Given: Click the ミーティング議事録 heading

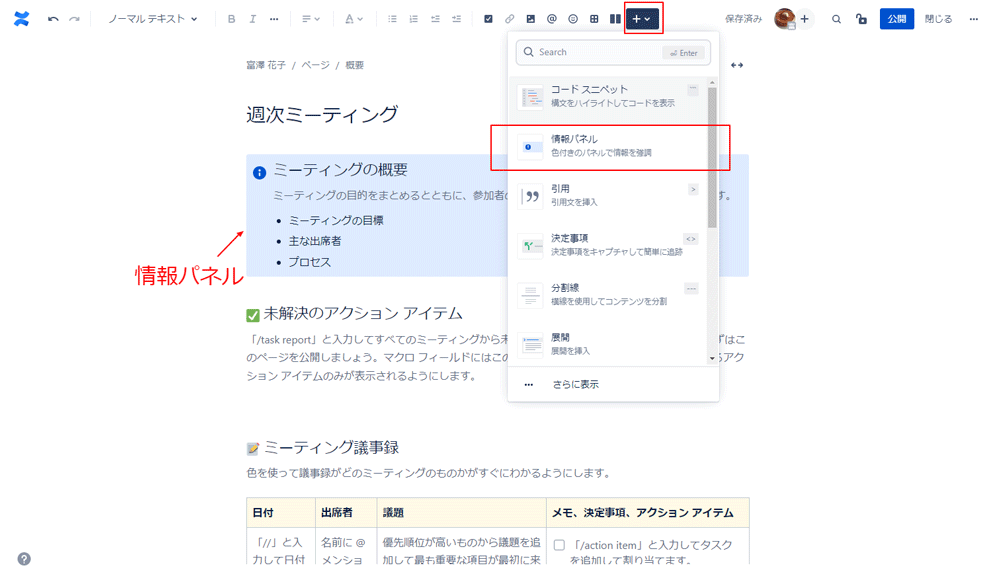Looking at the screenshot, I should pyautogui.click(x=332, y=448).
